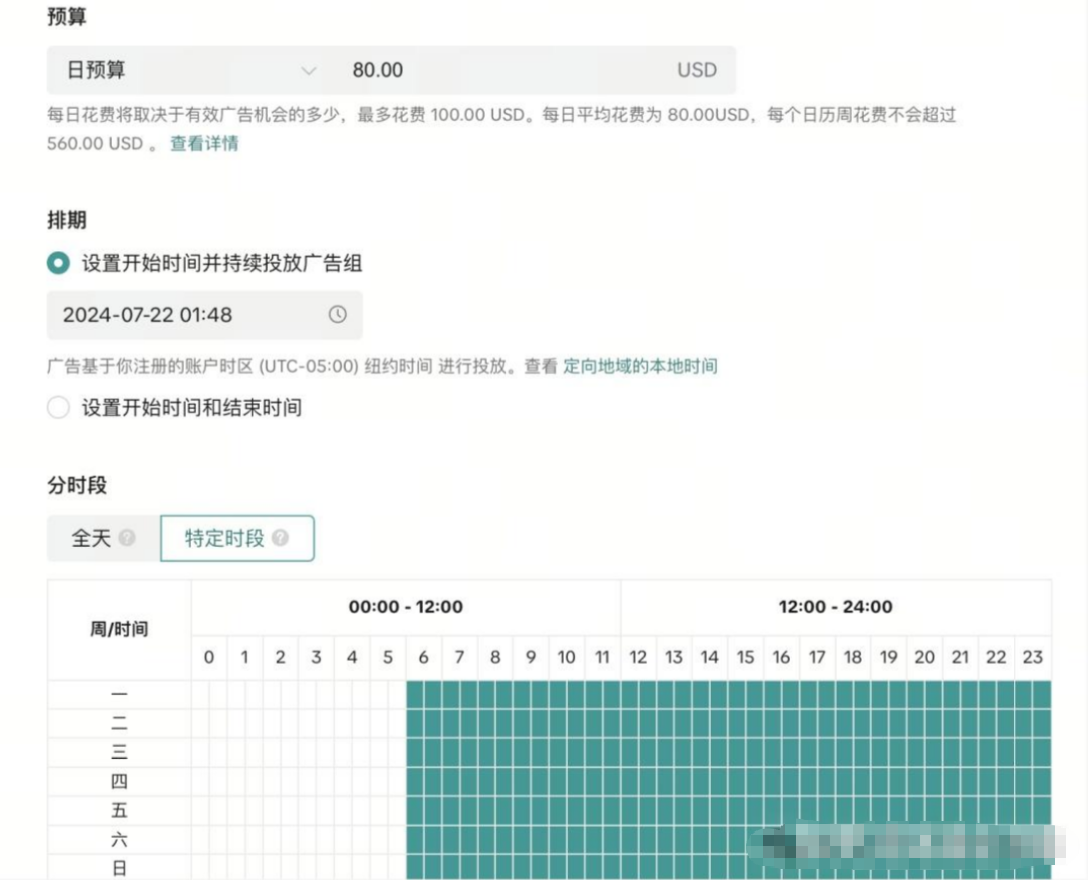Deselect the Friday 18:00 time slot
1088x880 pixels.
[x=853, y=810]
